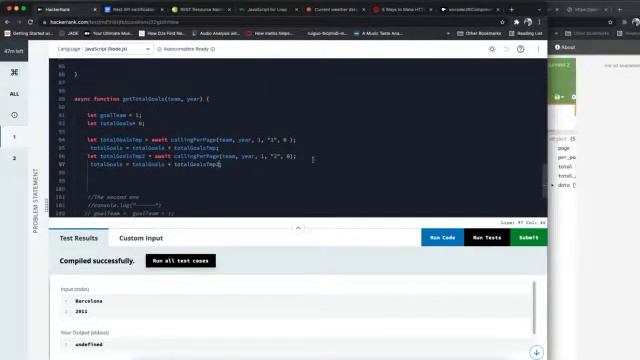Click the 2011 input value
This screenshot has width=640, height=360.
81,311
